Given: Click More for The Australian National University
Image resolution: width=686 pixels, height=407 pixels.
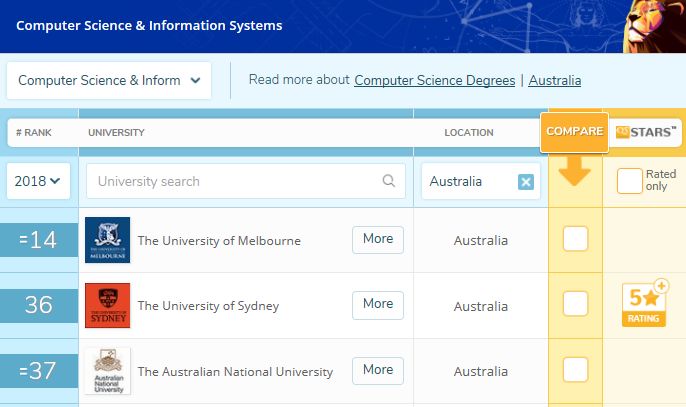Looking at the screenshot, I should [378, 371].
